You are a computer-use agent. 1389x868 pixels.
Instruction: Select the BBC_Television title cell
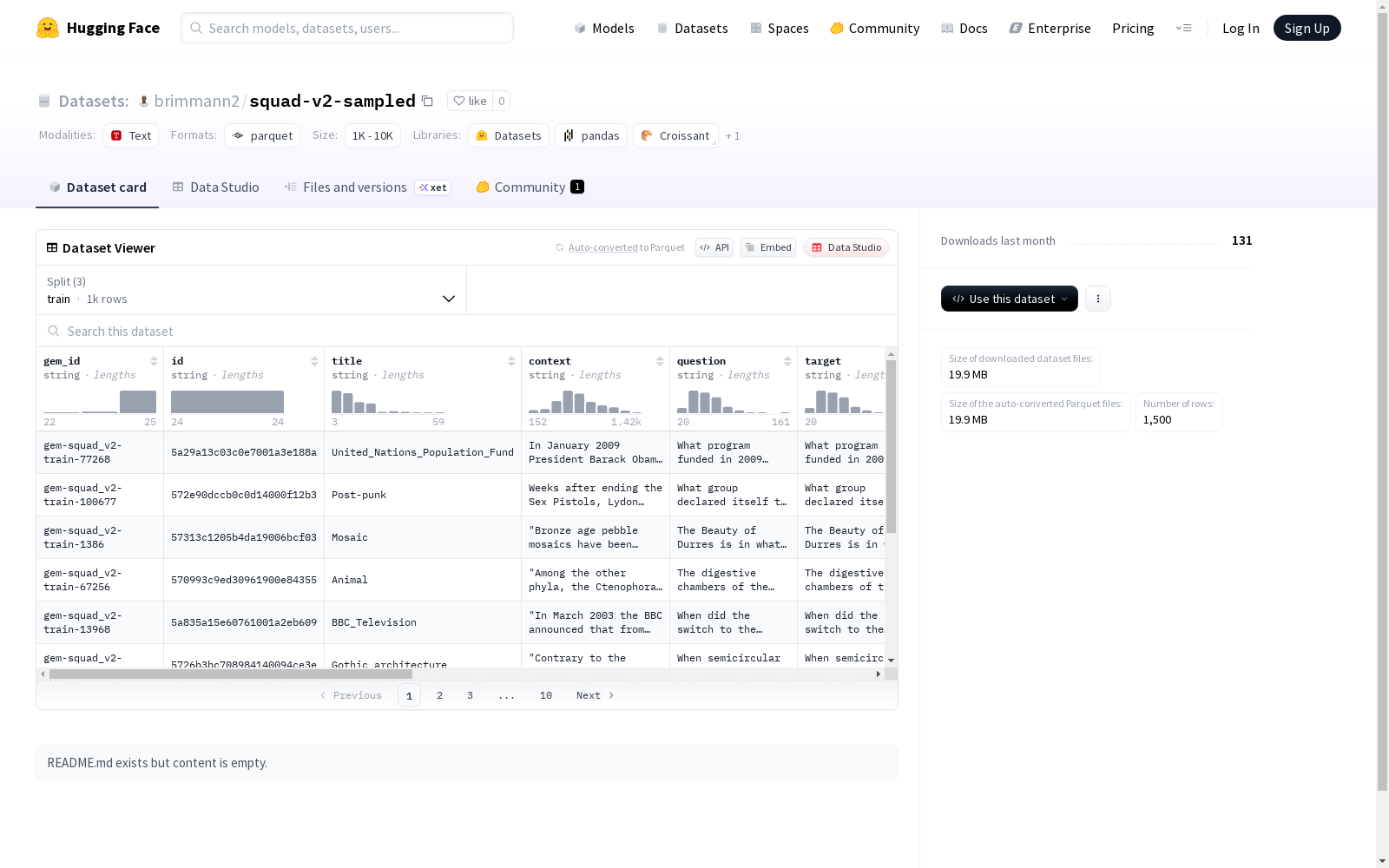(423, 622)
